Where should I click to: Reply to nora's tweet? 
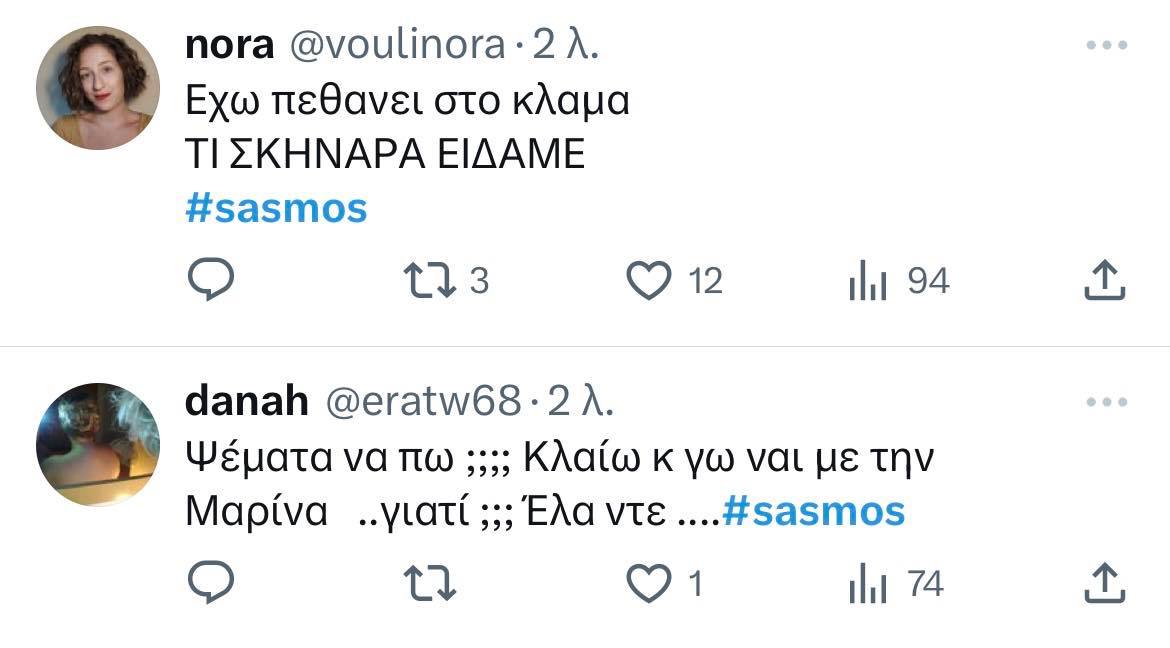[211, 280]
